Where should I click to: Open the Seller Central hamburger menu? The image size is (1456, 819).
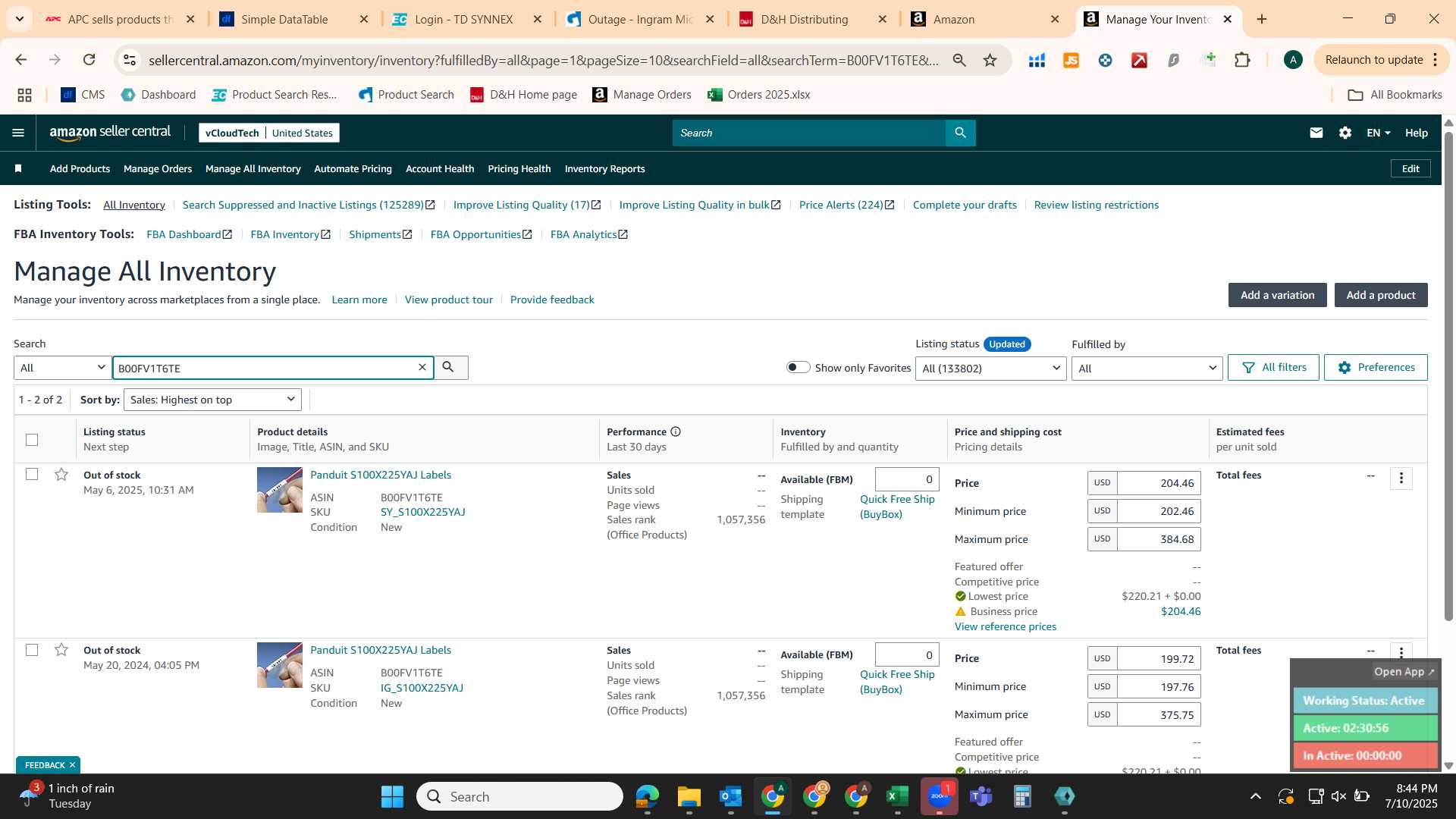[18, 133]
